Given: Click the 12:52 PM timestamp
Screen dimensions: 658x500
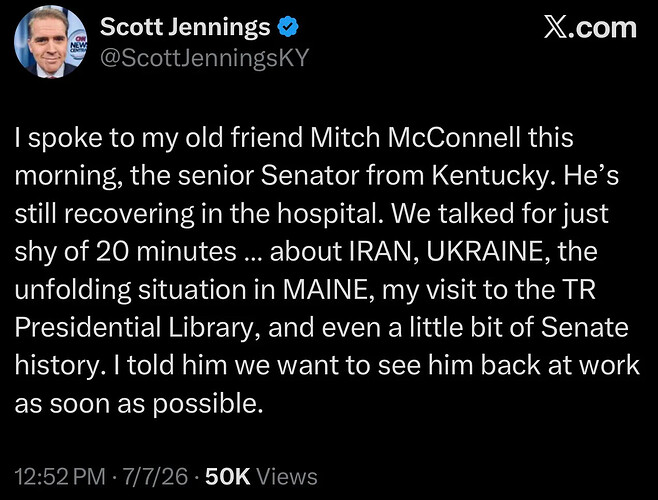Looking at the screenshot, I should tap(60, 476).
